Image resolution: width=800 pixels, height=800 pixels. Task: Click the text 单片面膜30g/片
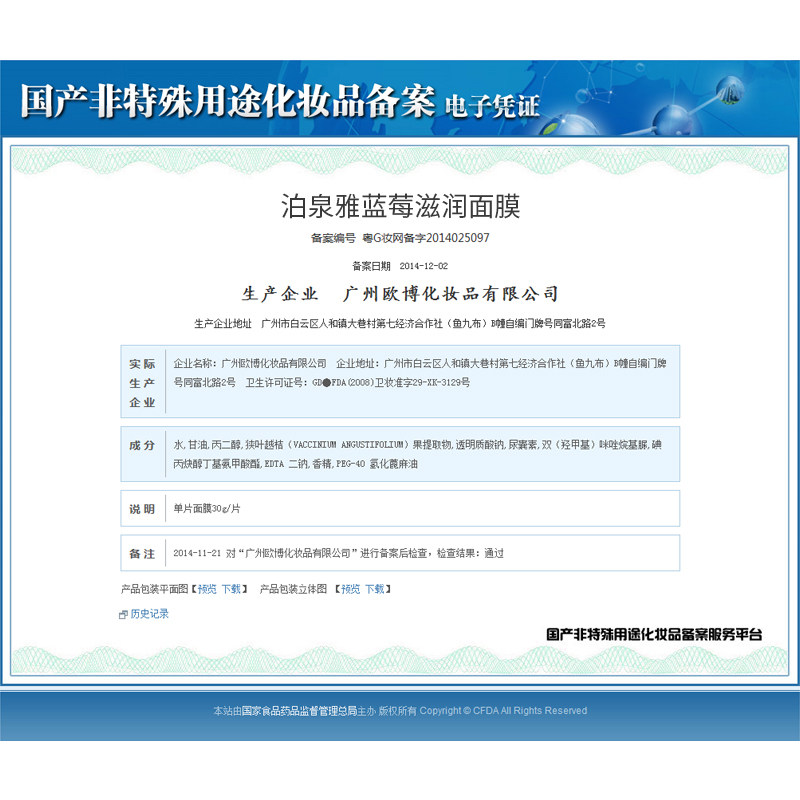tap(207, 509)
